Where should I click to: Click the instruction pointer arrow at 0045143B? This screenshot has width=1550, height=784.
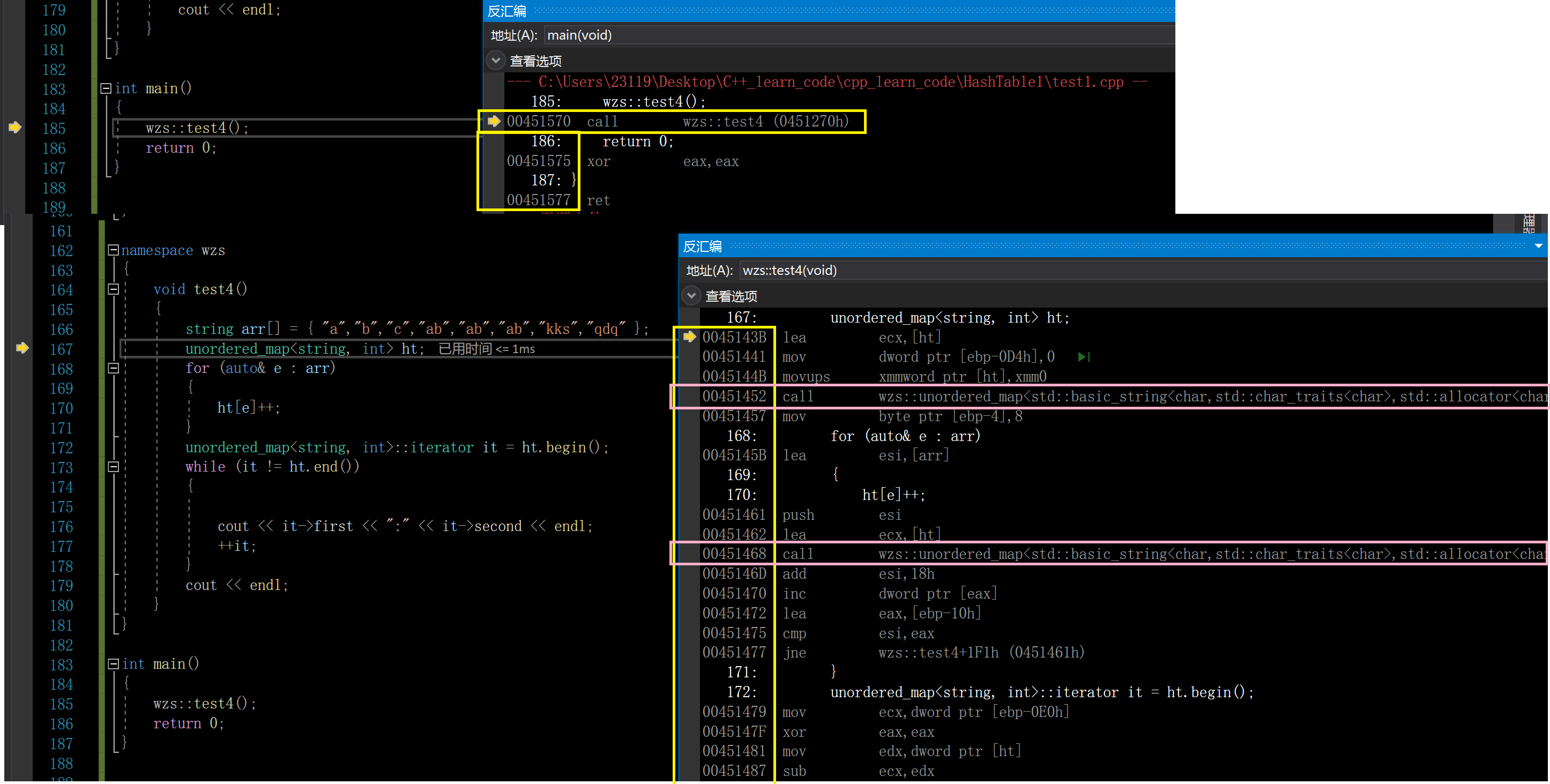click(690, 337)
